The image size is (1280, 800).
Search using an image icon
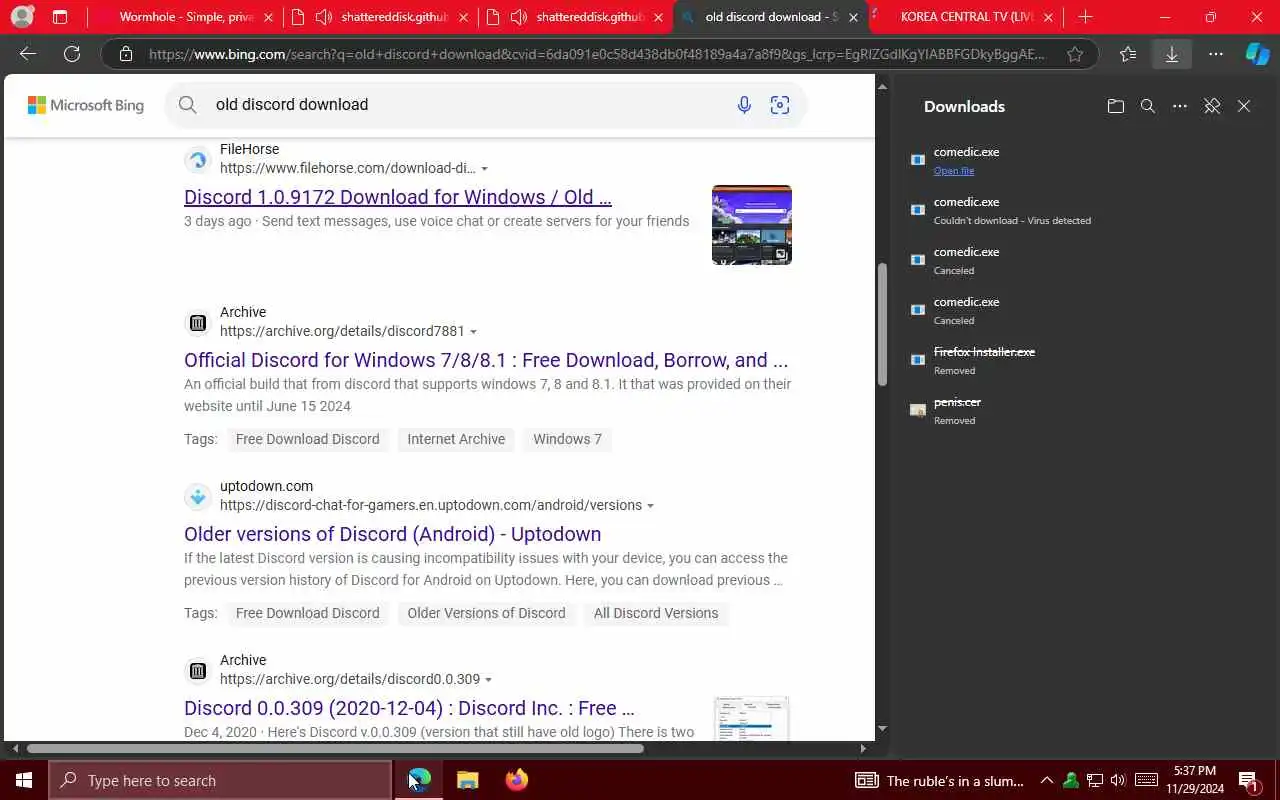tap(780, 105)
